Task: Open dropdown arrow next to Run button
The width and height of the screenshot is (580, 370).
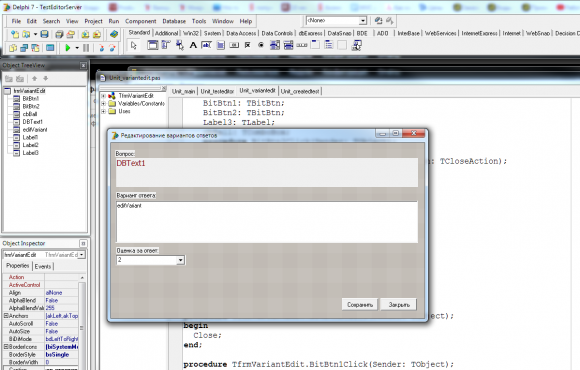Action: (x=77, y=48)
